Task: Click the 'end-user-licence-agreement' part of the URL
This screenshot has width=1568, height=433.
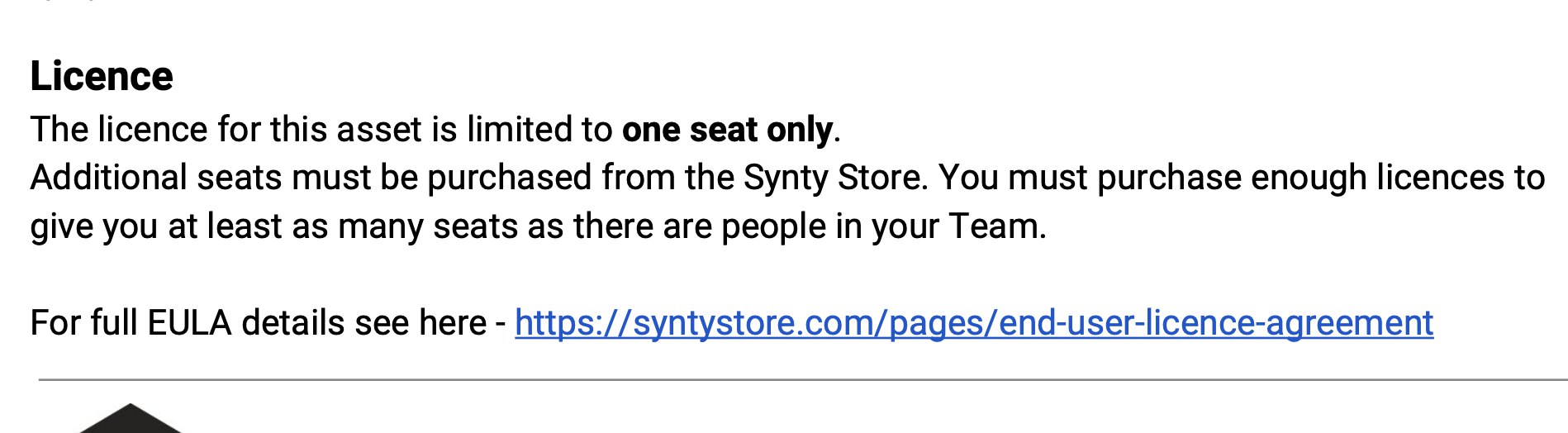Action: [1216, 322]
